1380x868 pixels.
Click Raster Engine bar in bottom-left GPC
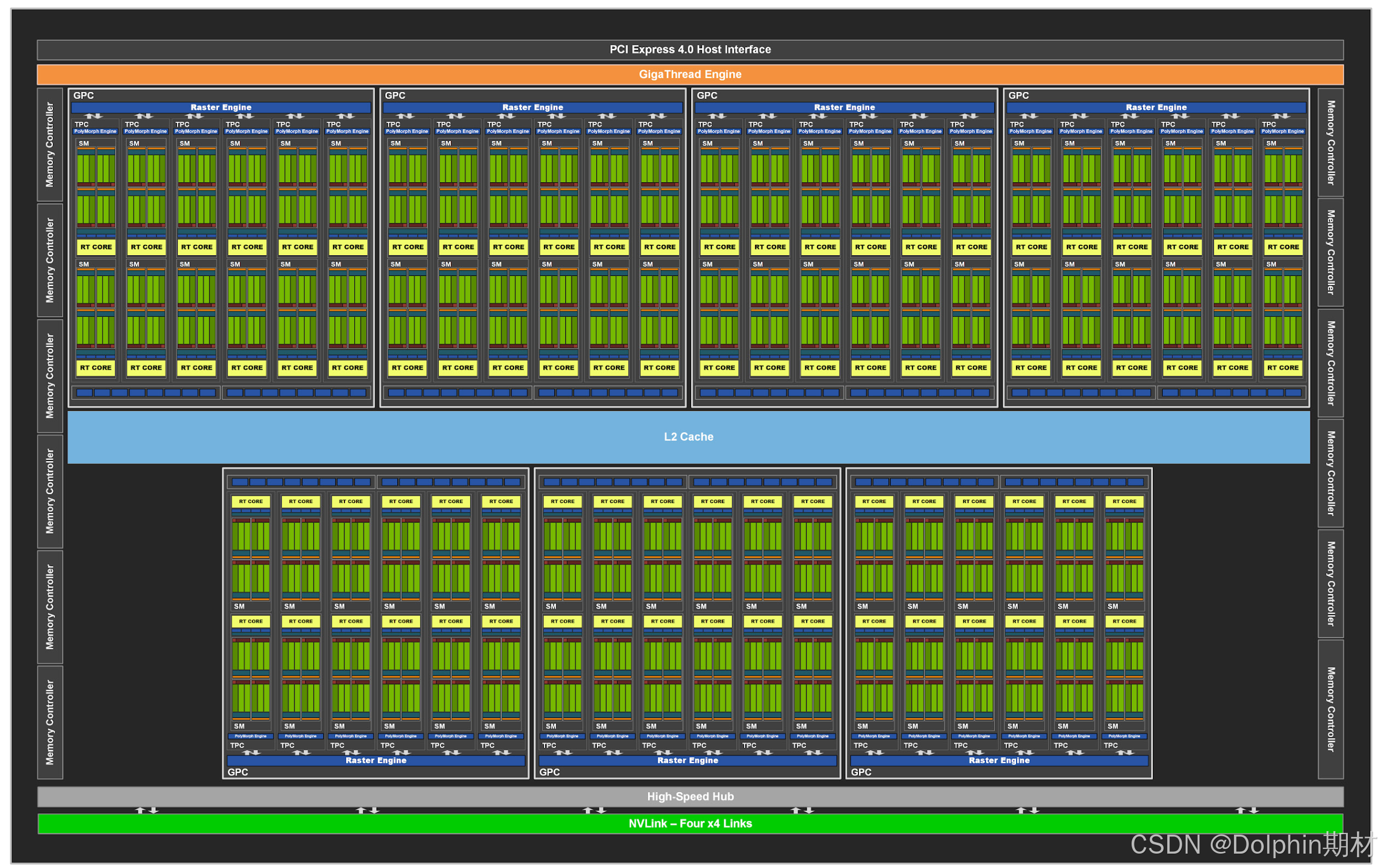click(x=375, y=761)
